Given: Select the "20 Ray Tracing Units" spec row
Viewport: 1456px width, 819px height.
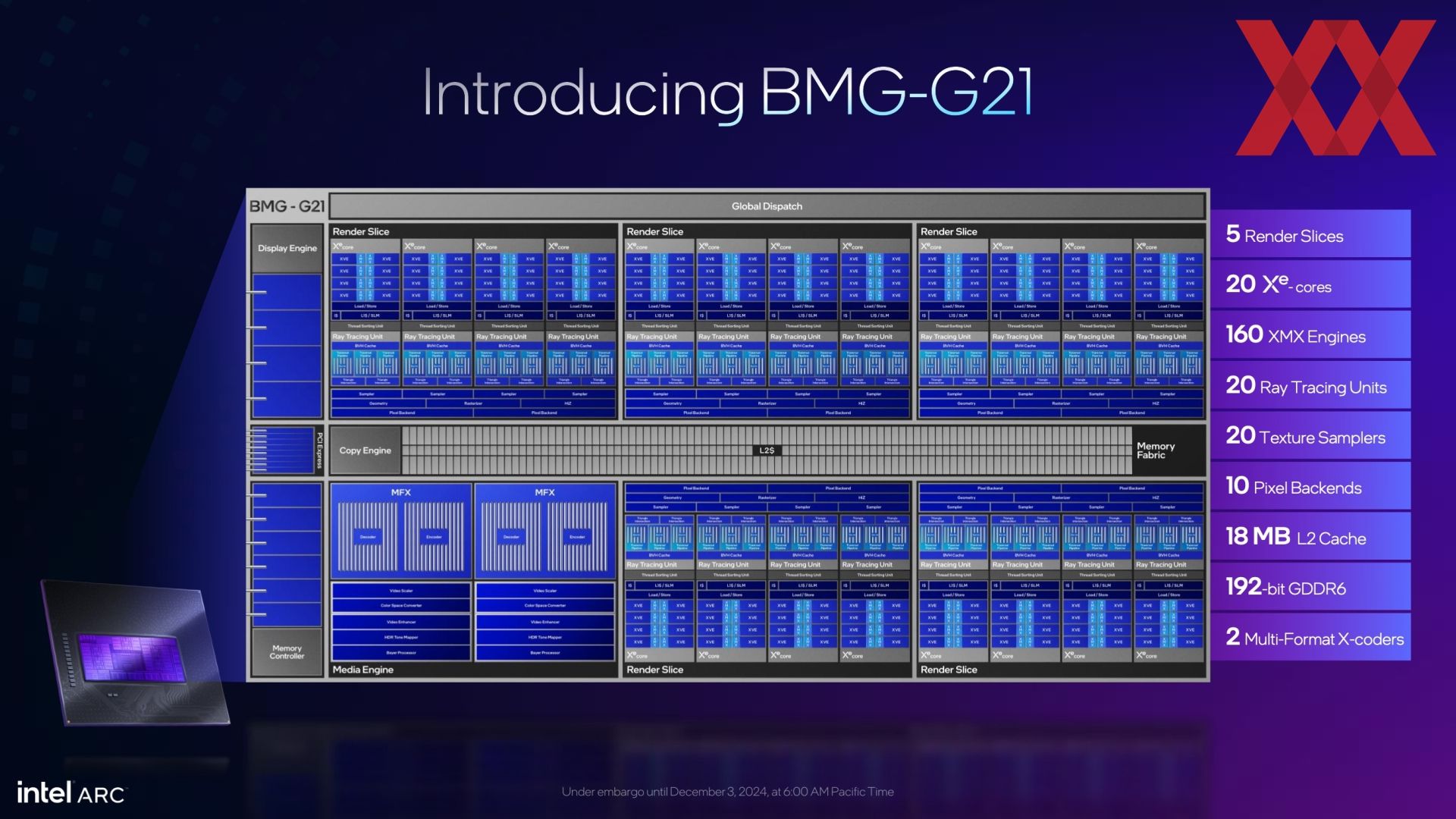Looking at the screenshot, I should pos(1310,385).
